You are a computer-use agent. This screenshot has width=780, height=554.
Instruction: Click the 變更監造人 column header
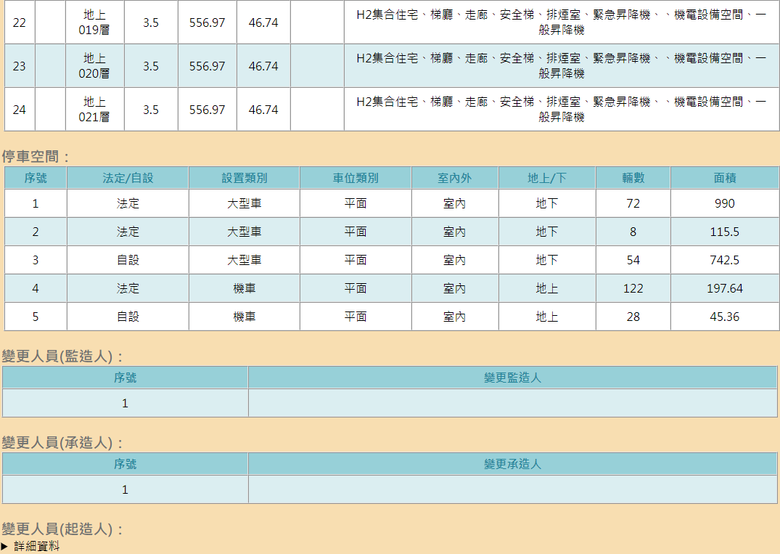pos(512,378)
